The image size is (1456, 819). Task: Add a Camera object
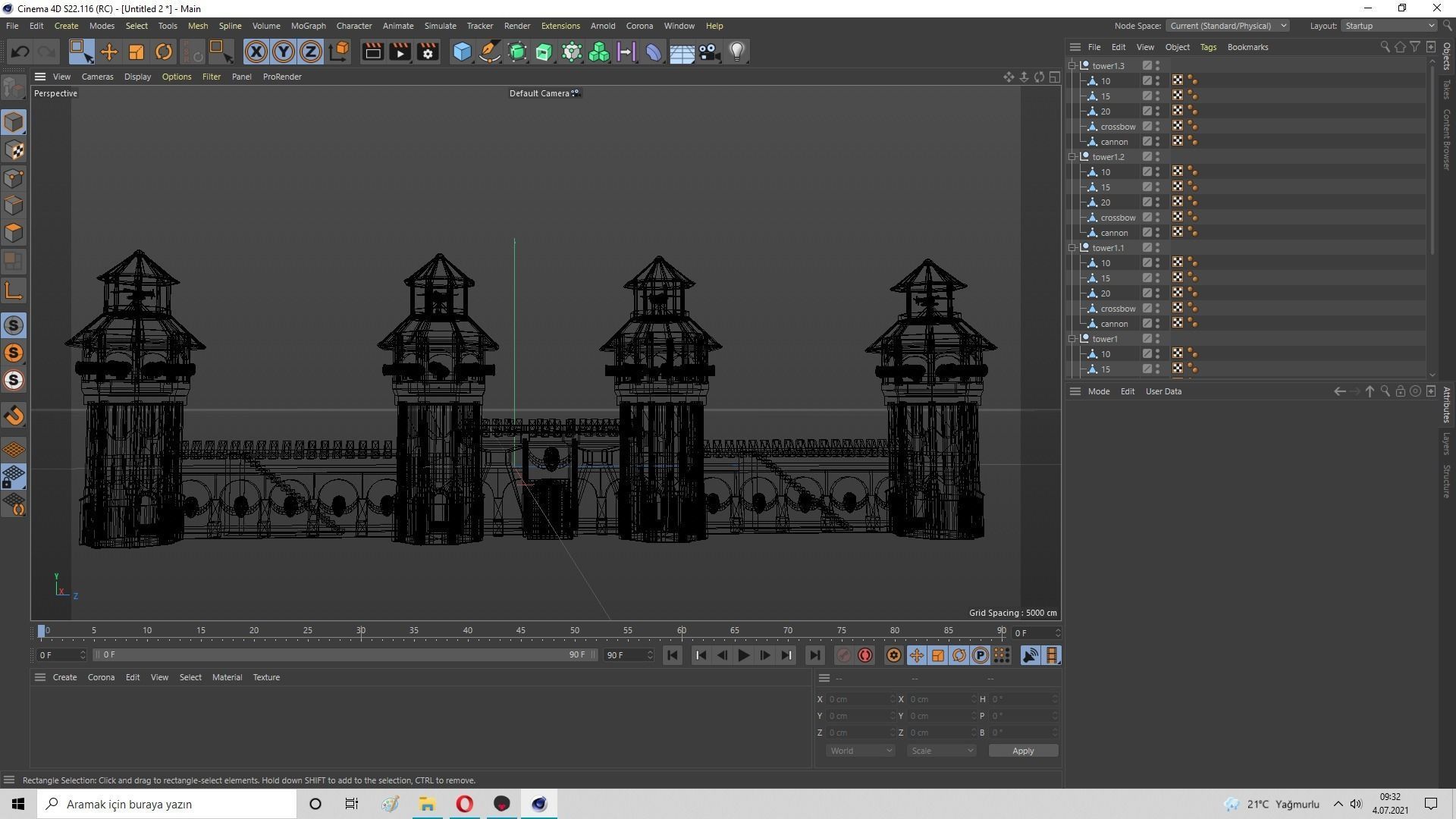tap(710, 52)
